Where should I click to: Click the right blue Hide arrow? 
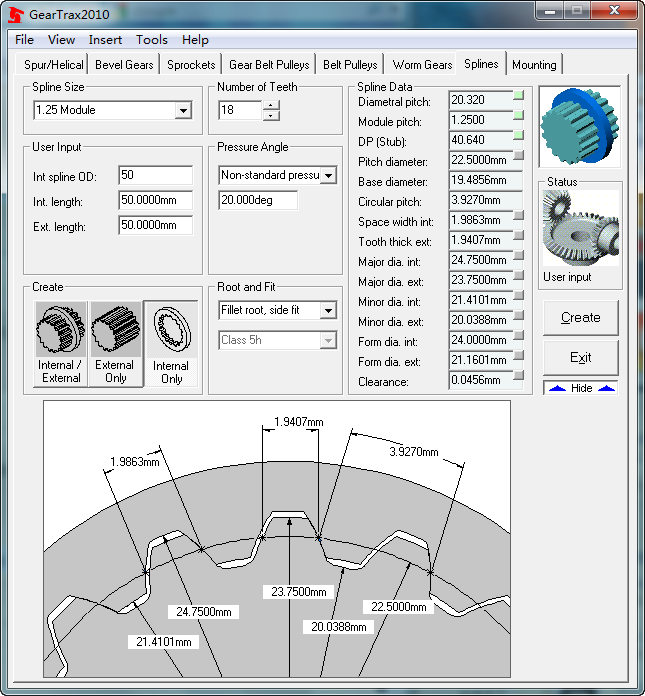[x=606, y=388]
